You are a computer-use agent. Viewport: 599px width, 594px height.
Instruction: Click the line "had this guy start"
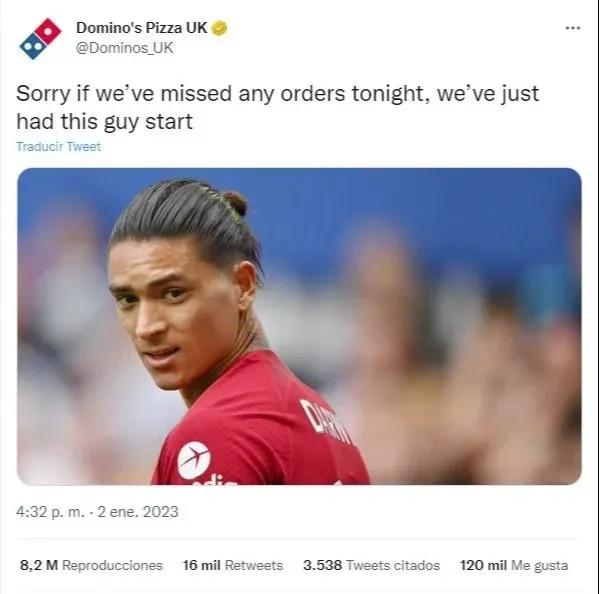(x=105, y=122)
